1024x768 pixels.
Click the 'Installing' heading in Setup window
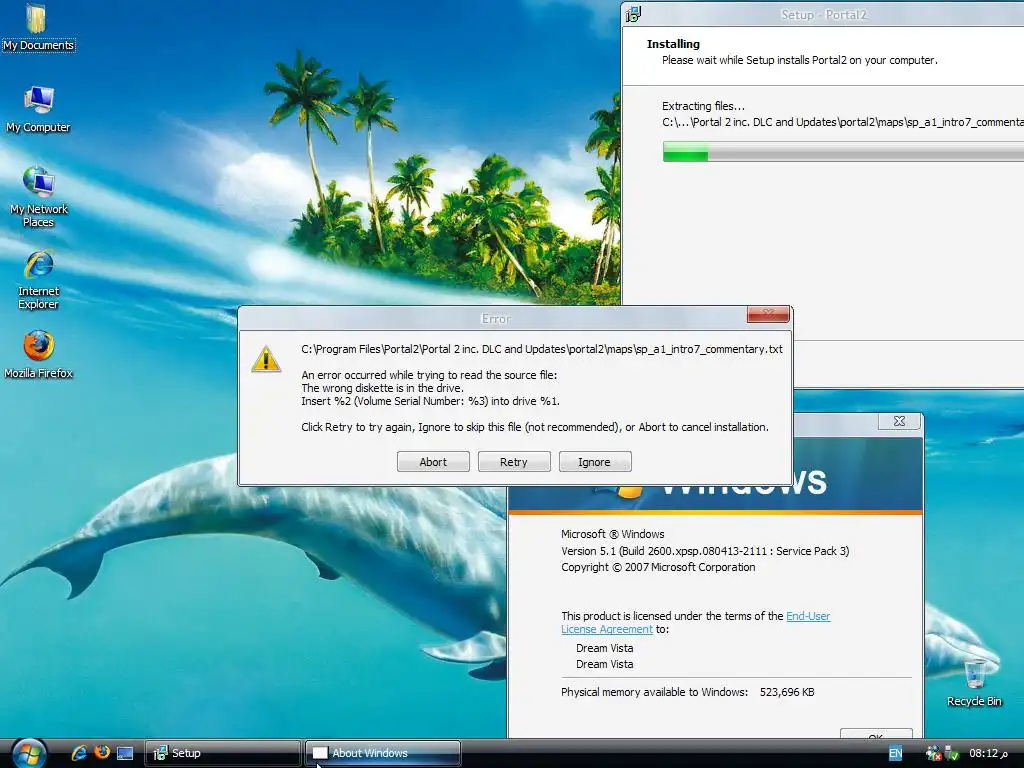pos(673,44)
